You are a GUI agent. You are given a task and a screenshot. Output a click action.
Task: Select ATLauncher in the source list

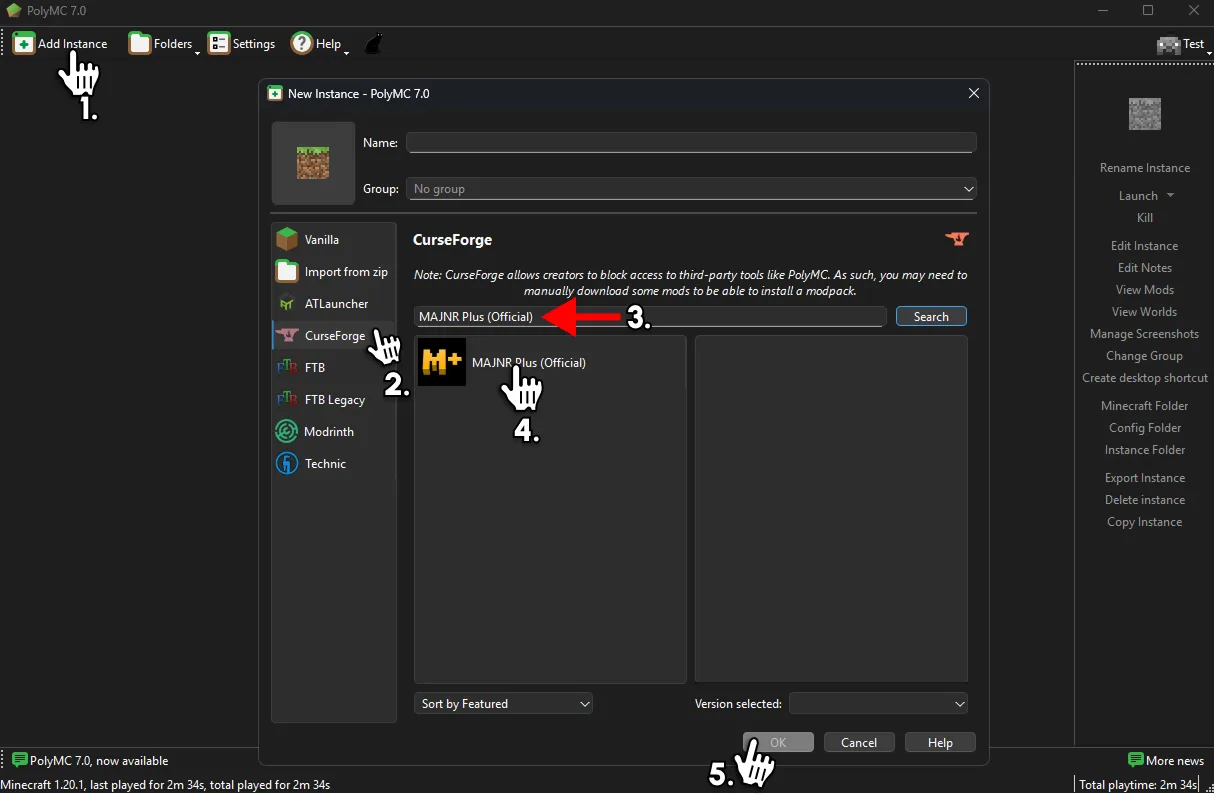pyautogui.click(x=334, y=304)
